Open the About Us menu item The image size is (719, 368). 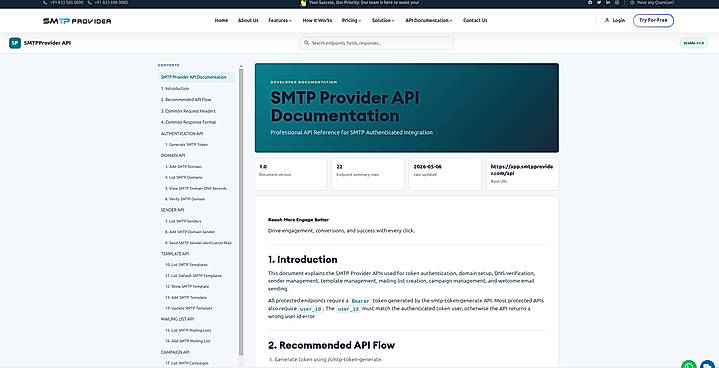248,21
